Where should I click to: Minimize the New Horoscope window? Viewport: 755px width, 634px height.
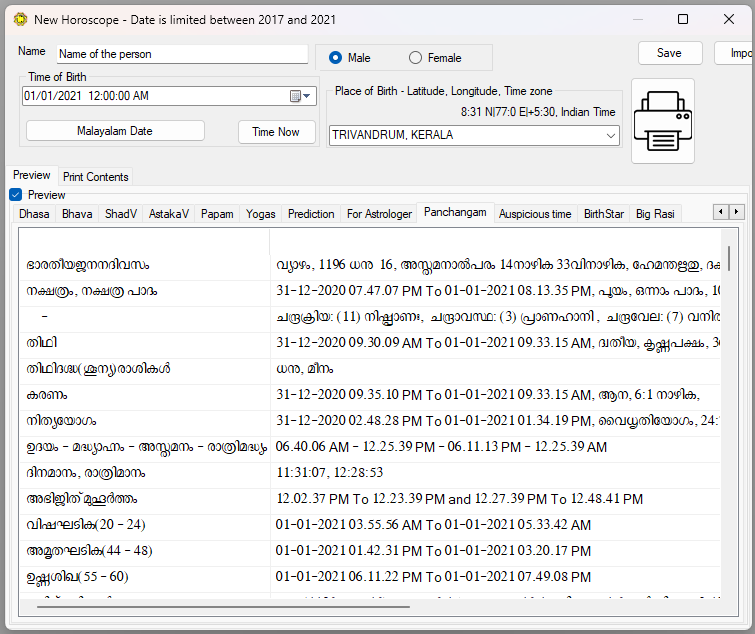(x=638, y=19)
